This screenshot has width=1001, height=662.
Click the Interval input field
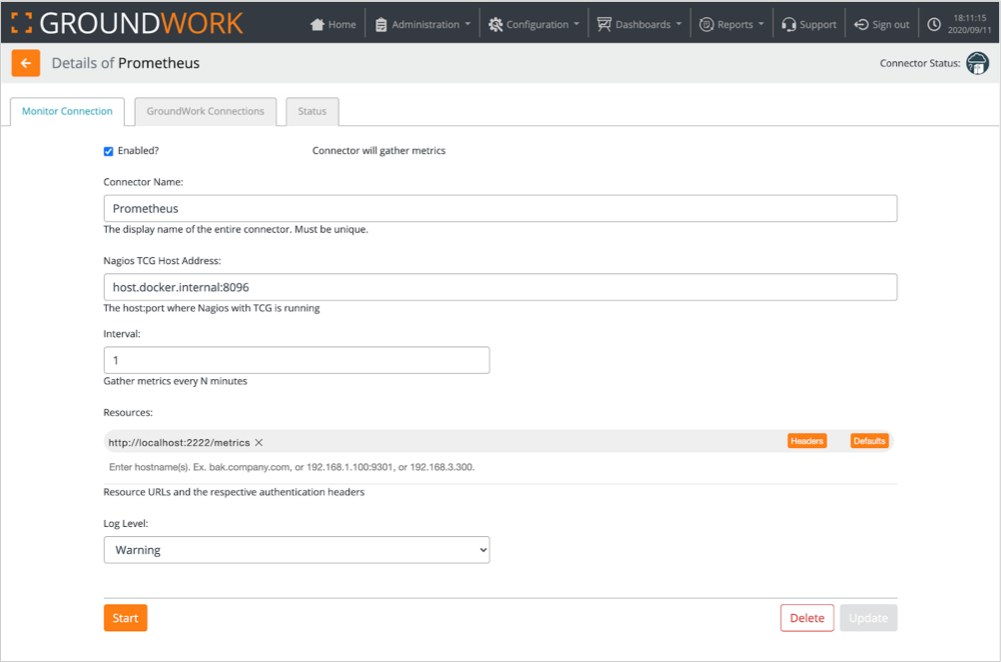point(296,360)
